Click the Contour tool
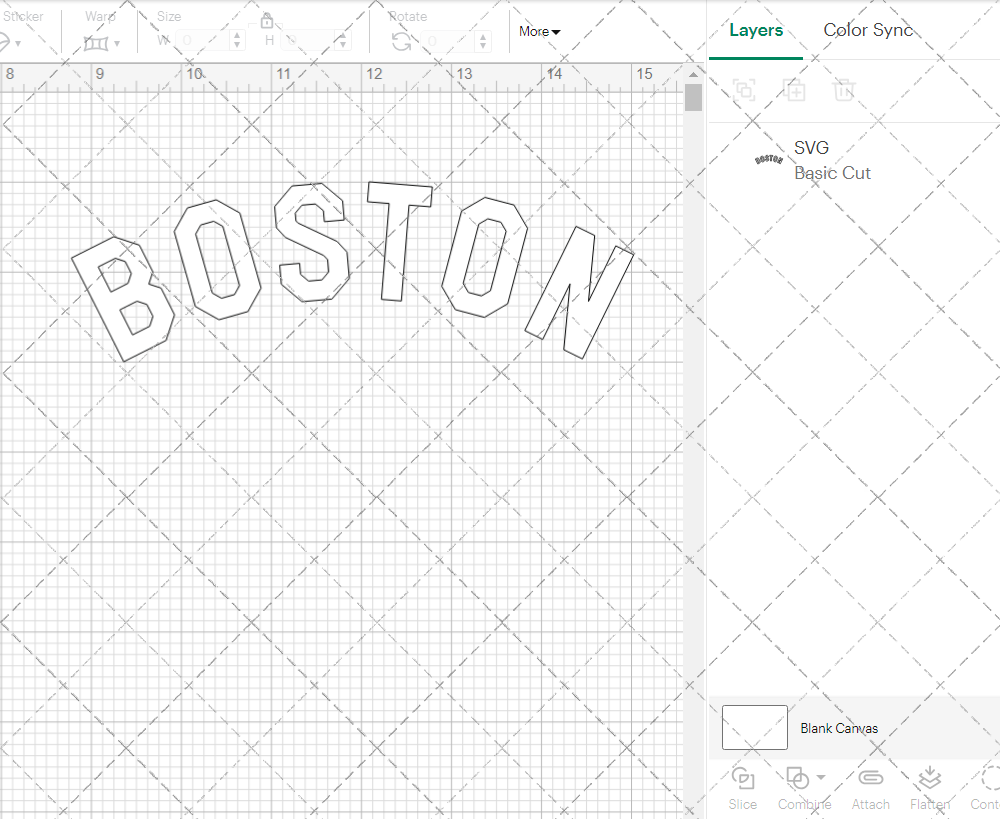This screenshot has width=1000, height=819. 985,789
